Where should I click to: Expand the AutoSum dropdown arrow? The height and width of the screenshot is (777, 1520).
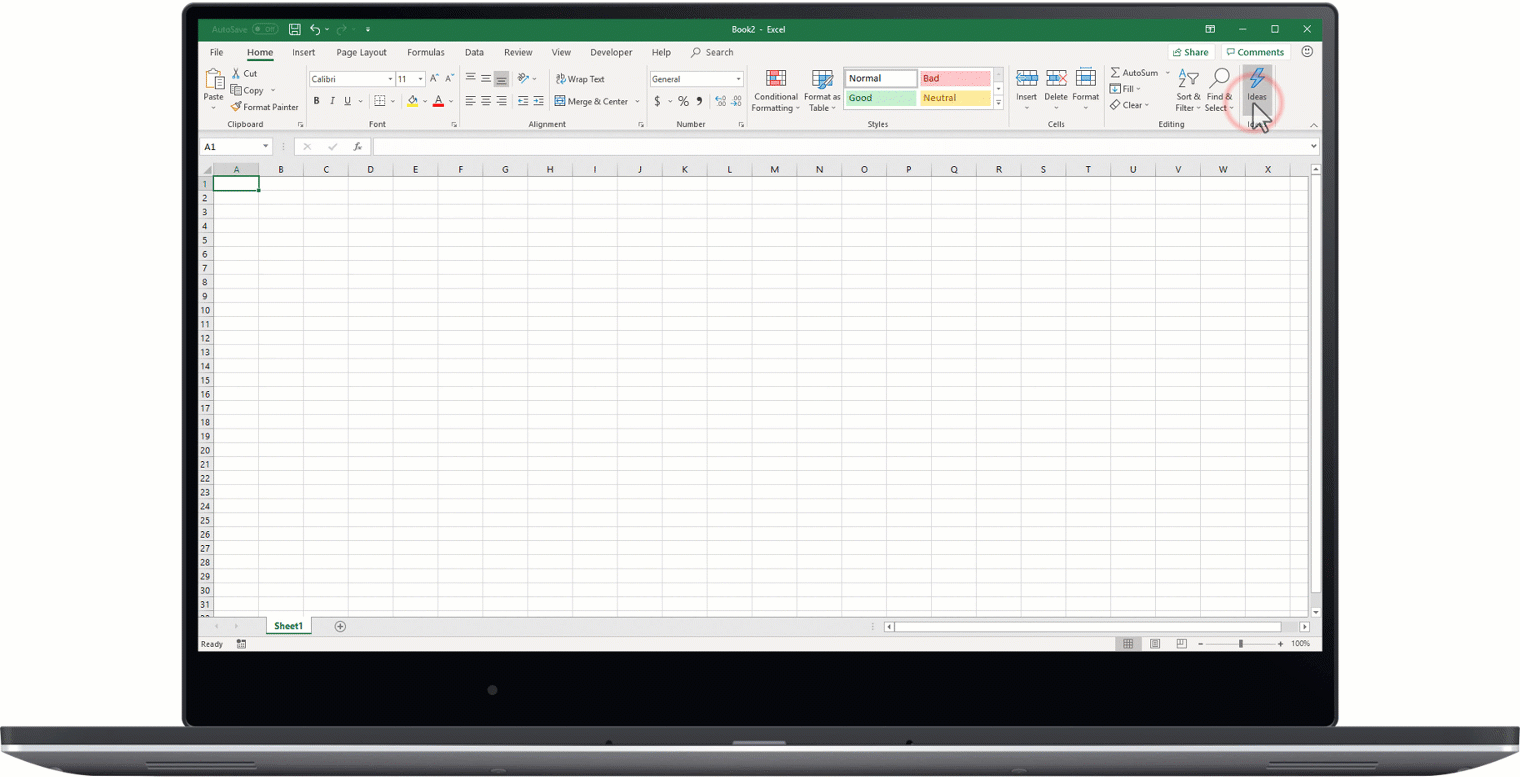(x=1167, y=73)
